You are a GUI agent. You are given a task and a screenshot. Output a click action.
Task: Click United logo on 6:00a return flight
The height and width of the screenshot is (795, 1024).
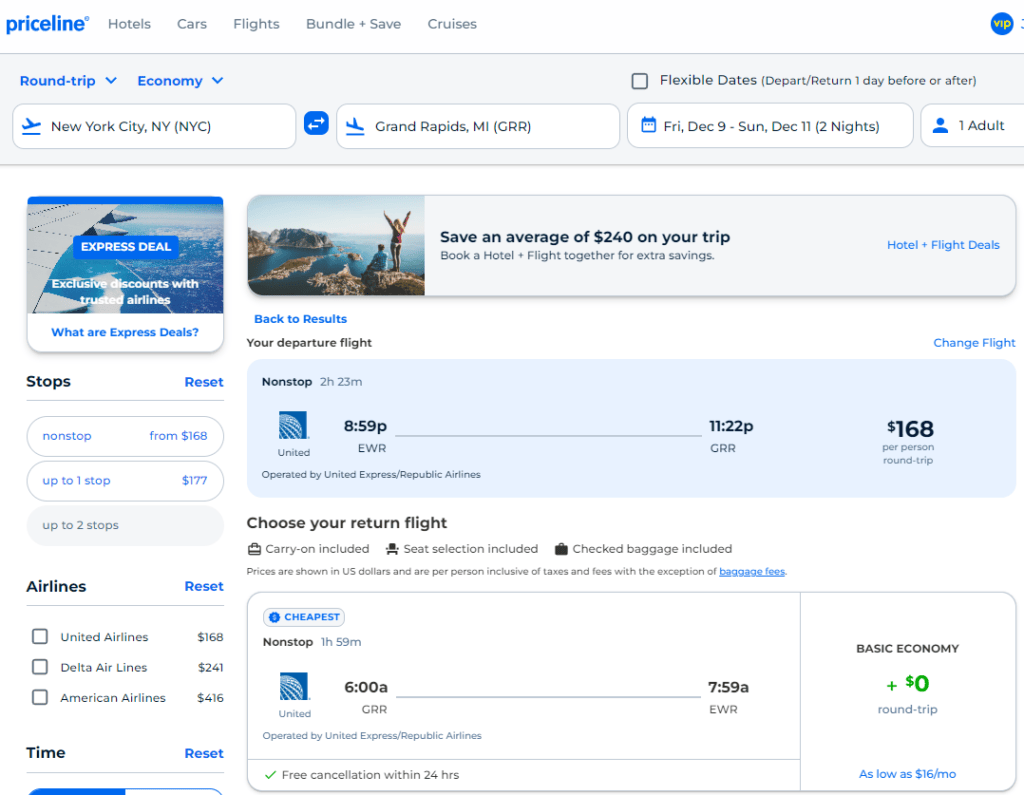294,687
